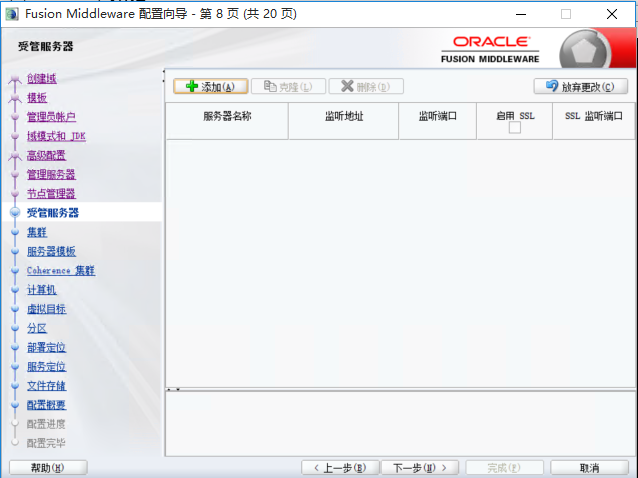Viewport: 638px width, 478px height.
Task: Jump to Coherence 集群 step
Action: [x=61, y=271]
